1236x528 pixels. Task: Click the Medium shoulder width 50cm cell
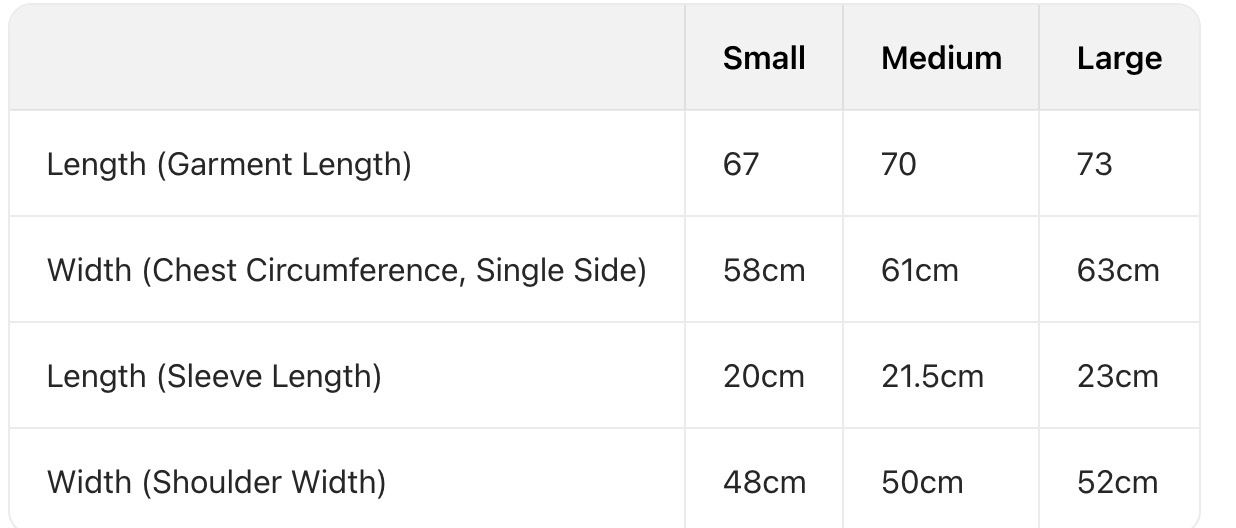(922, 482)
